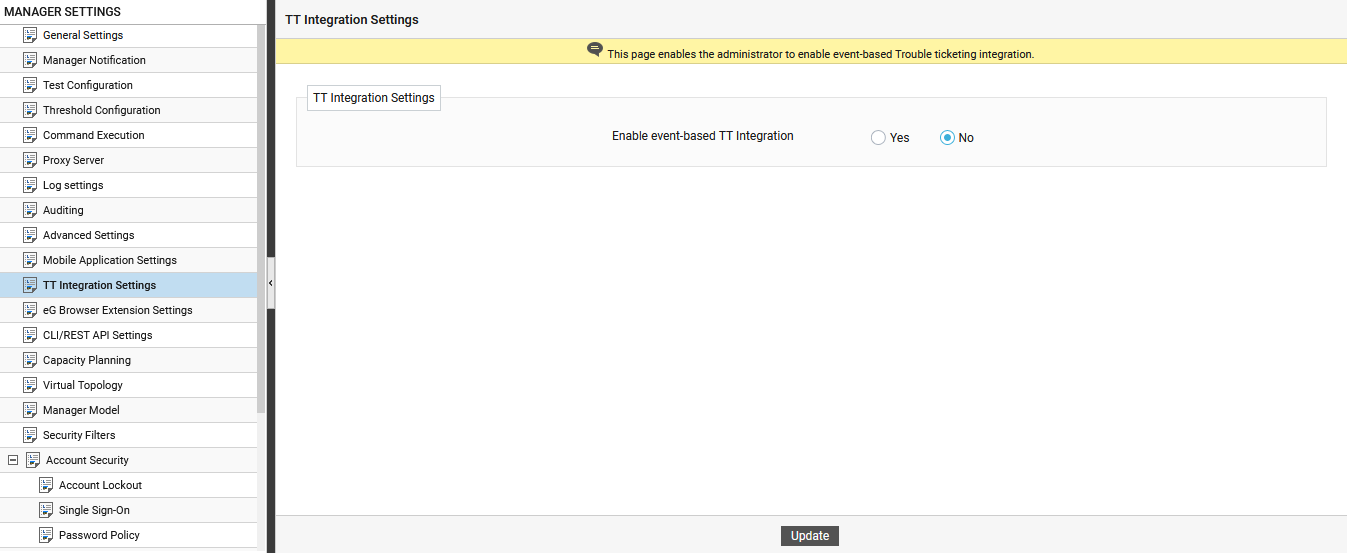Open General Settings in the tree
Image resolution: width=1347 pixels, height=553 pixels.
tap(83, 35)
